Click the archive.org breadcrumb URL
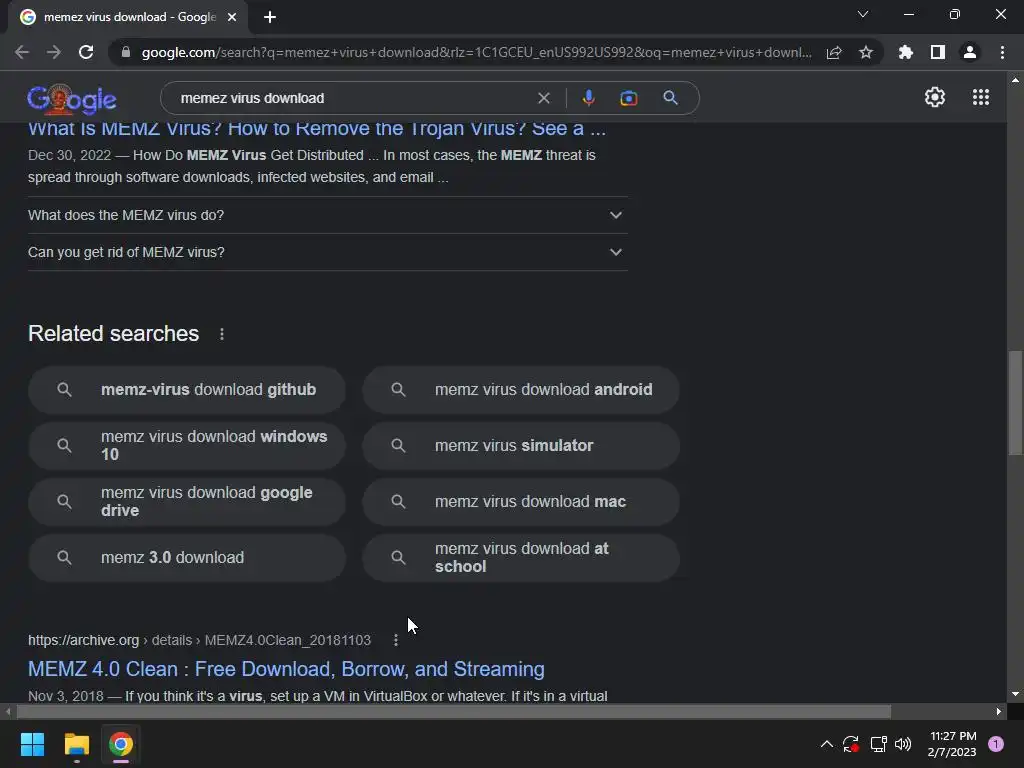1024x768 pixels. [x=199, y=640]
